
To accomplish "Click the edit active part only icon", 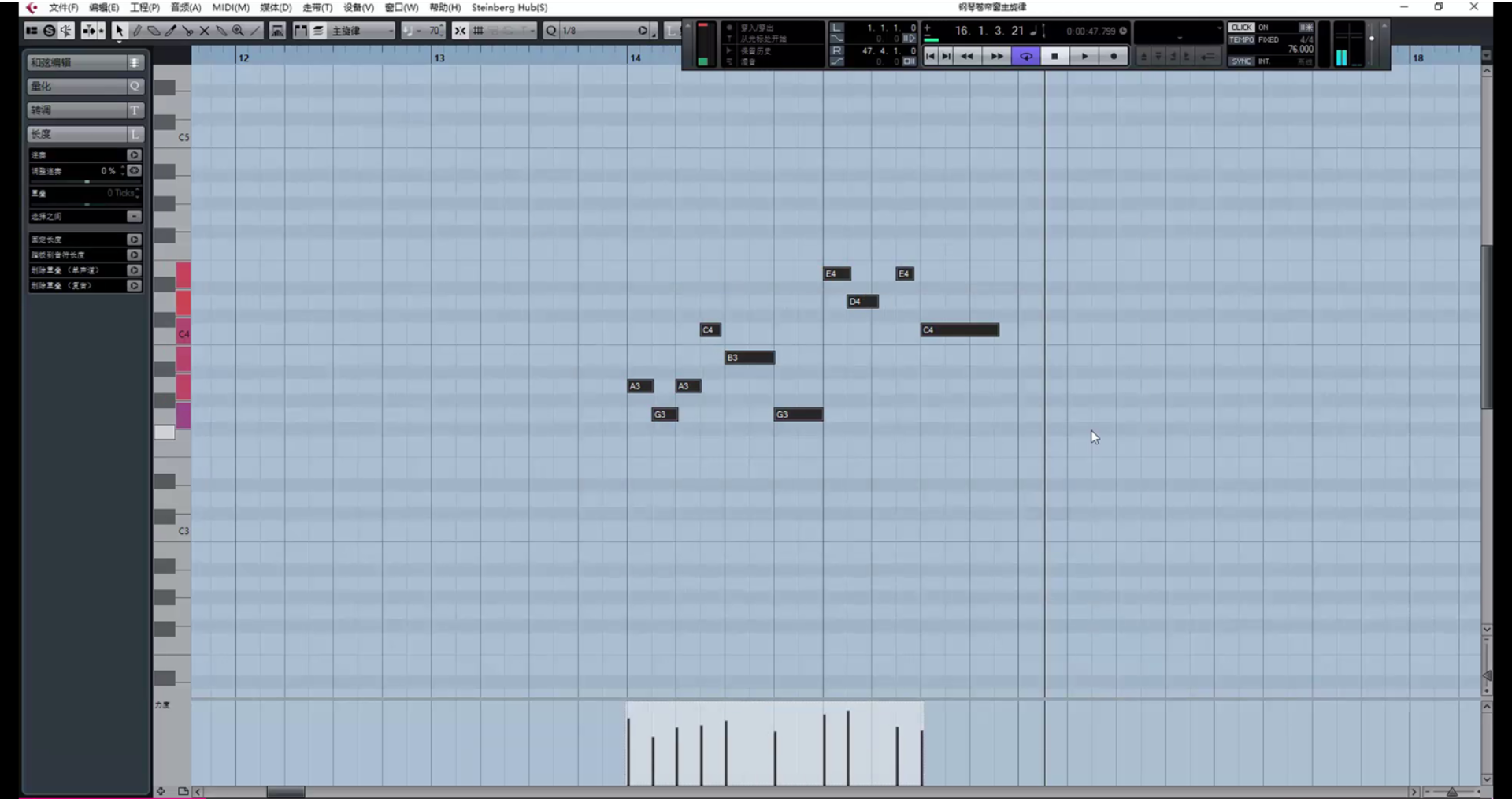I will tap(318, 31).
